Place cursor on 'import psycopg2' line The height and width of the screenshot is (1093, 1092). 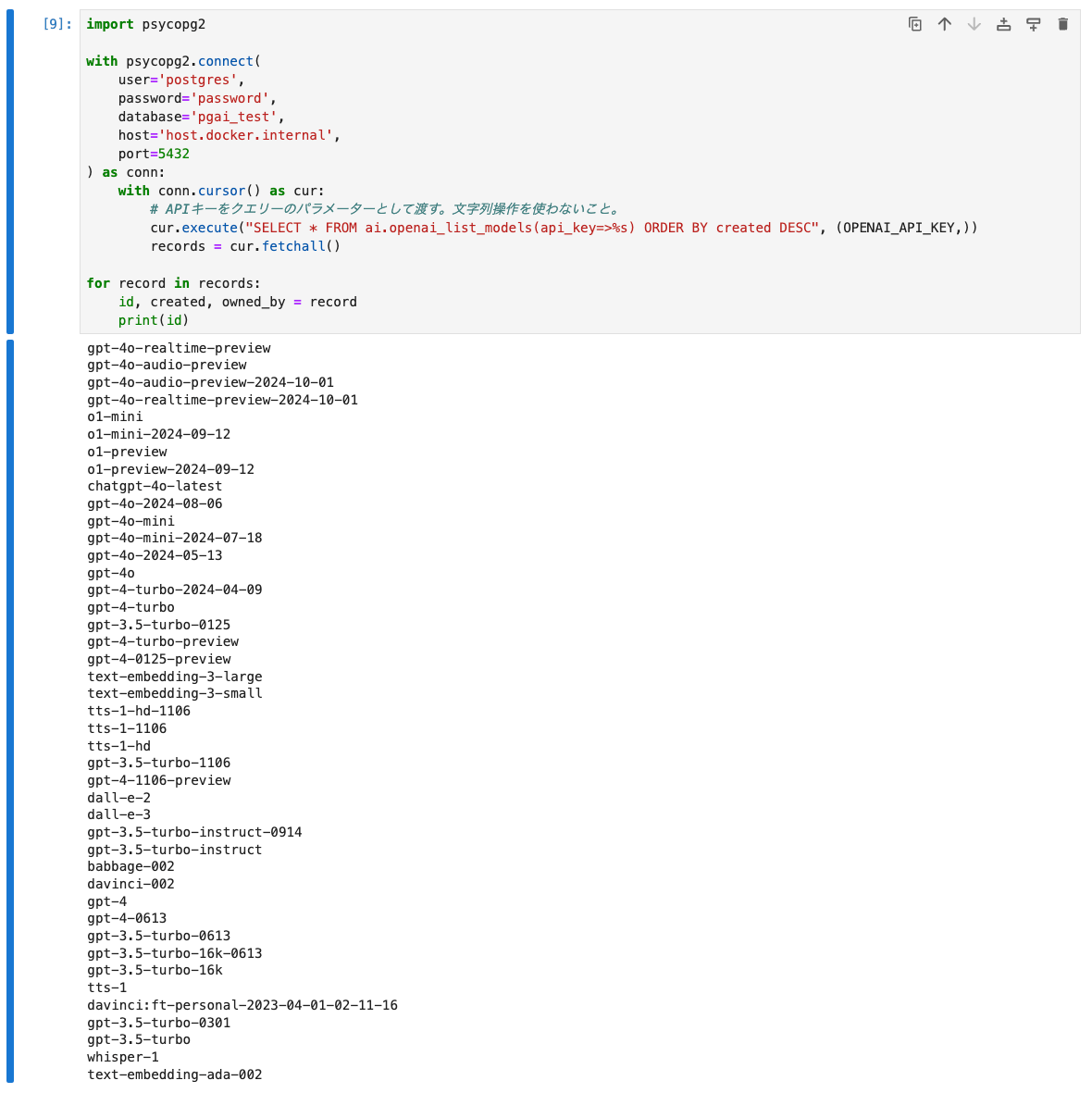click(x=145, y=24)
